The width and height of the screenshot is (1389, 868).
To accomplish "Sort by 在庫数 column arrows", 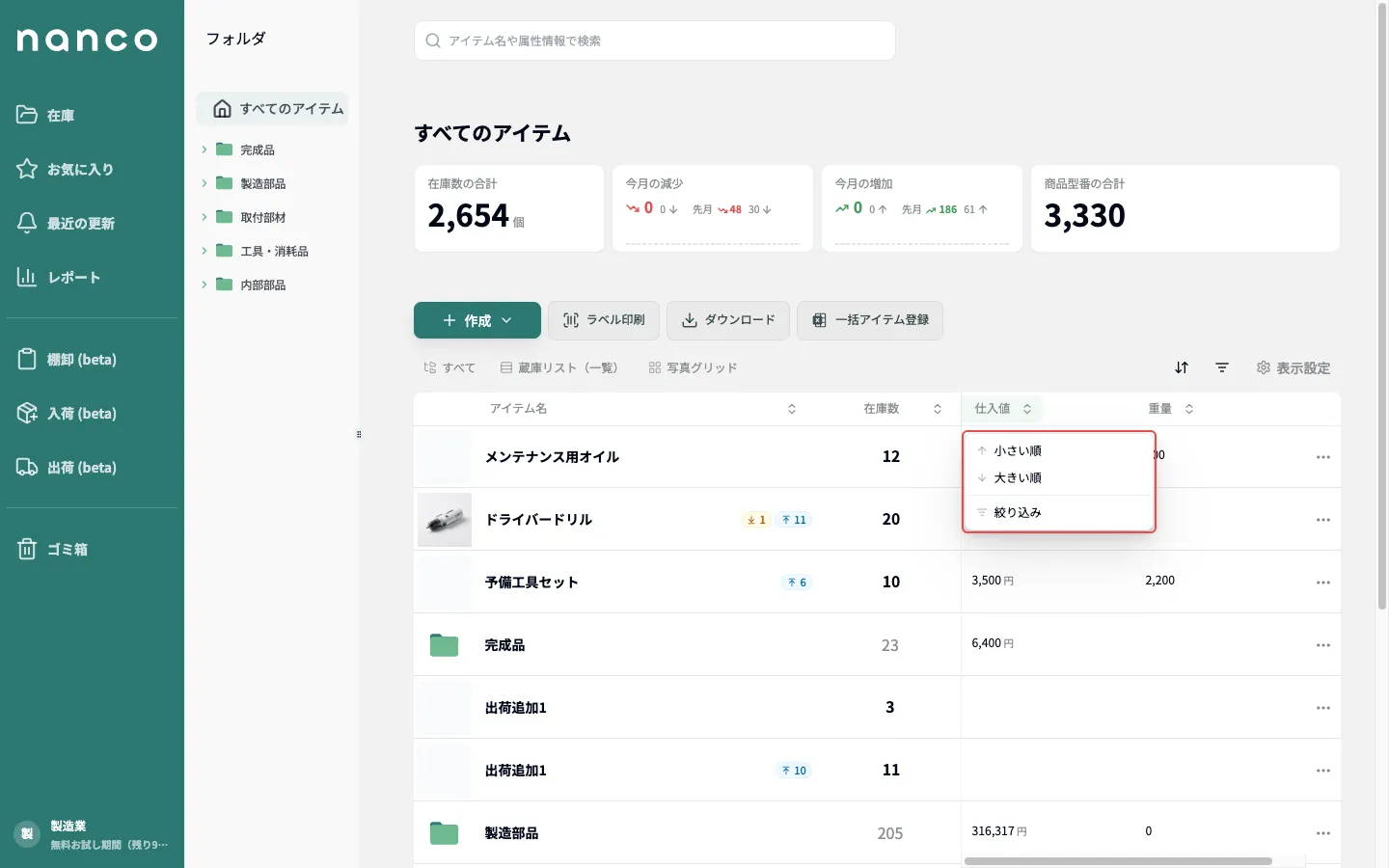I will 938,409.
